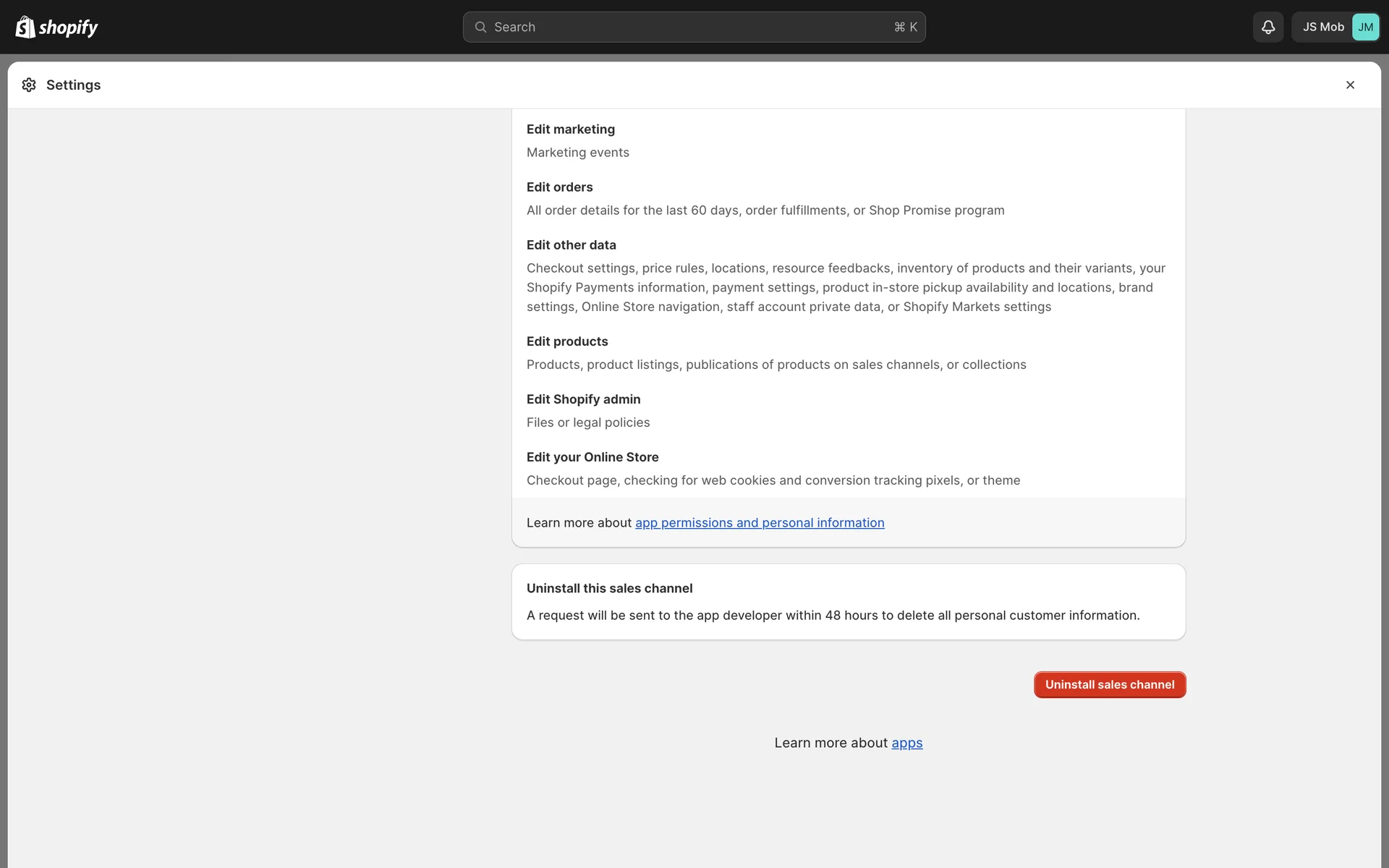
Task: Open notifications with the bell icon
Action: point(1267,27)
